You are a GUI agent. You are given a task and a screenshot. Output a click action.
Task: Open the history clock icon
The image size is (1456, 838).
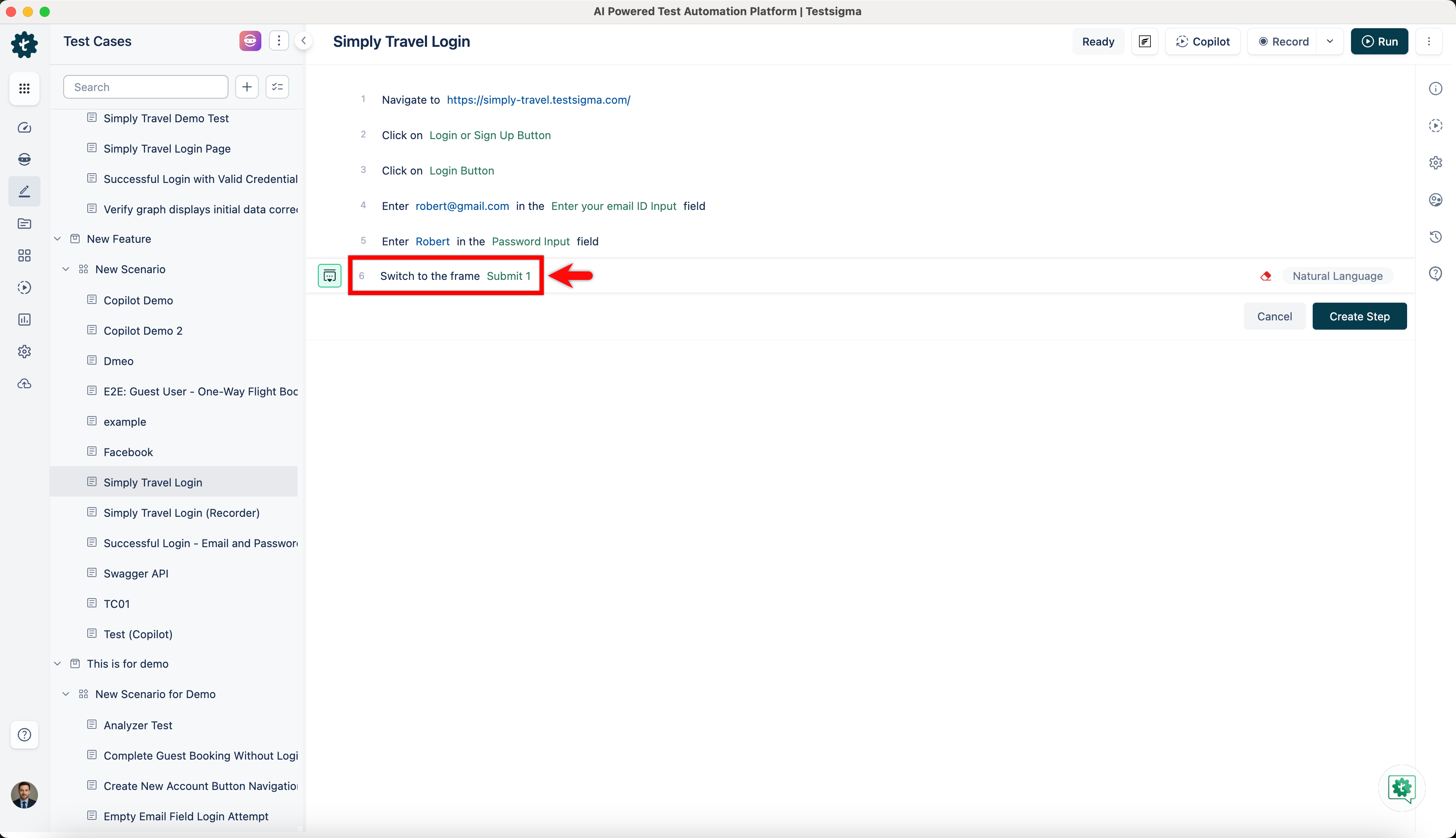tap(1436, 236)
